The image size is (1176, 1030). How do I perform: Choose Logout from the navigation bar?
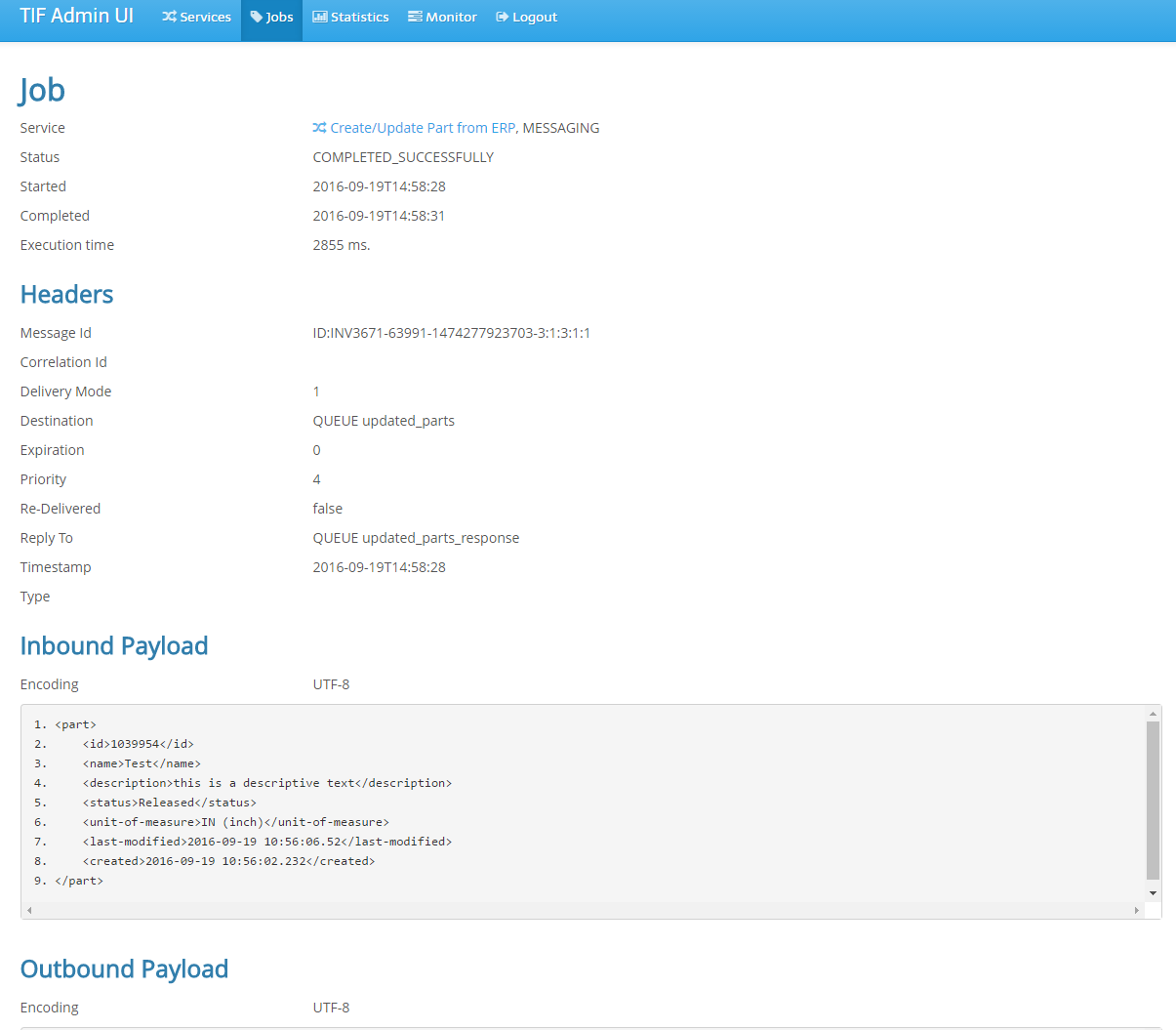point(526,17)
